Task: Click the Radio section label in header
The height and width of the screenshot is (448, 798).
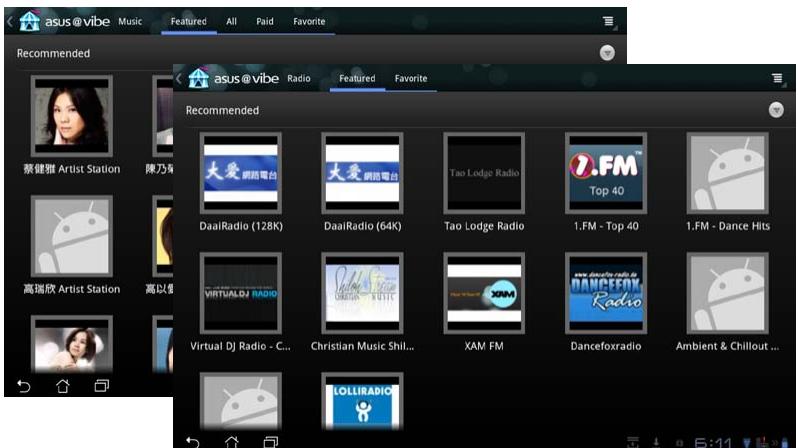Action: (299, 78)
